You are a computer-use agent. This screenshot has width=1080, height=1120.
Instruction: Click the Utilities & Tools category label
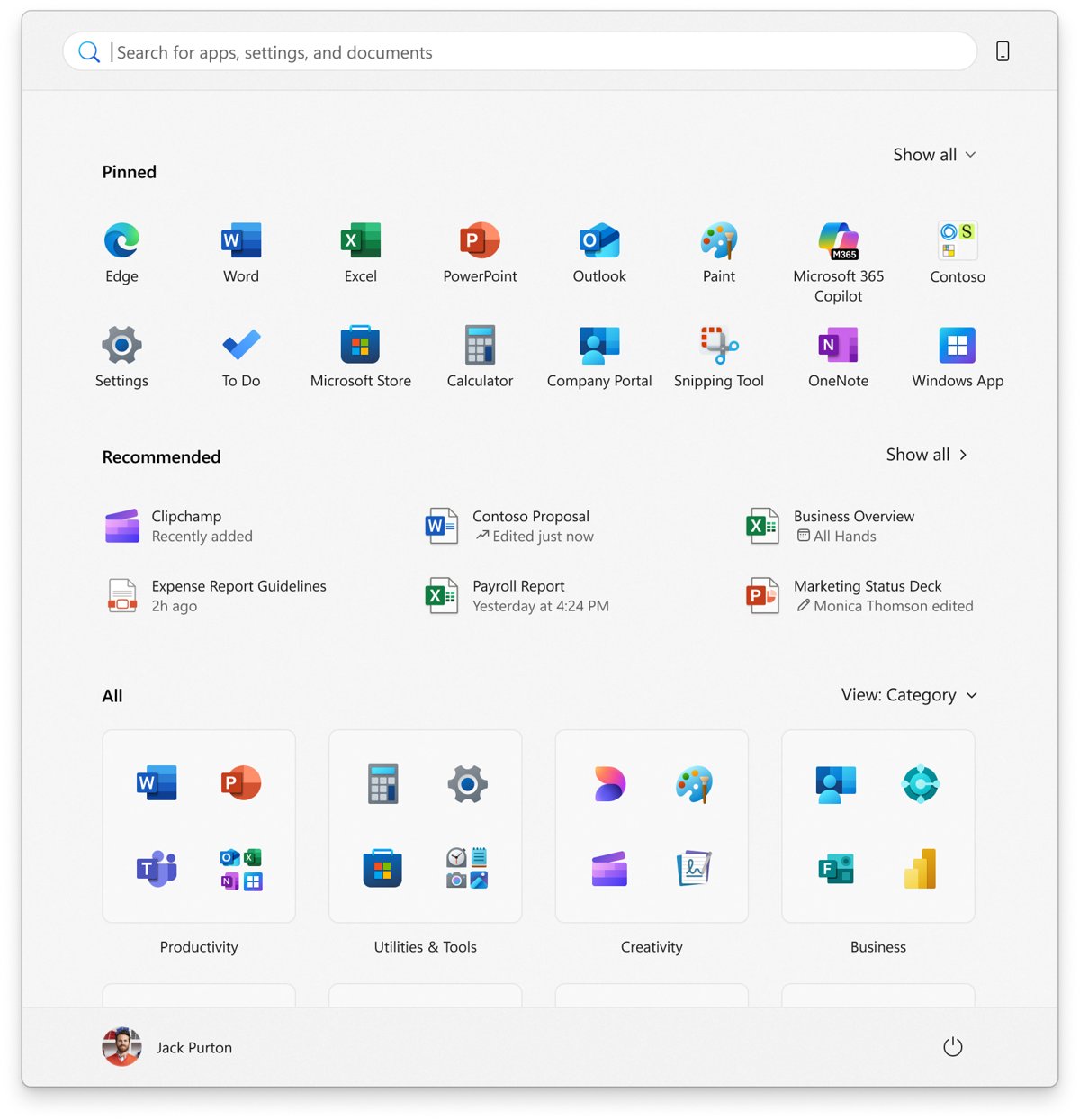[426, 947]
